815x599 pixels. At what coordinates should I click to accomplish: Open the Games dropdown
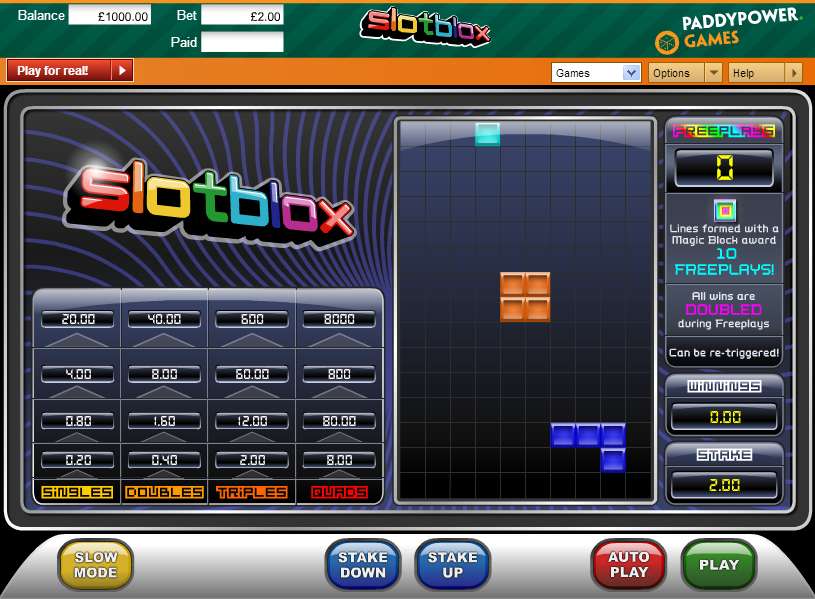(x=596, y=73)
